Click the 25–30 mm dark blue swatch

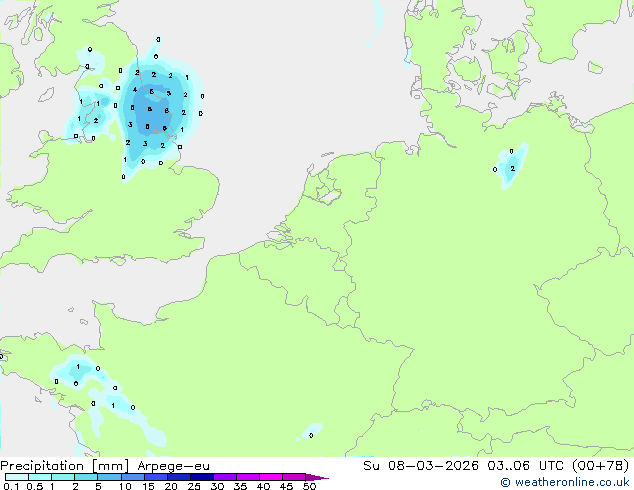202,477
